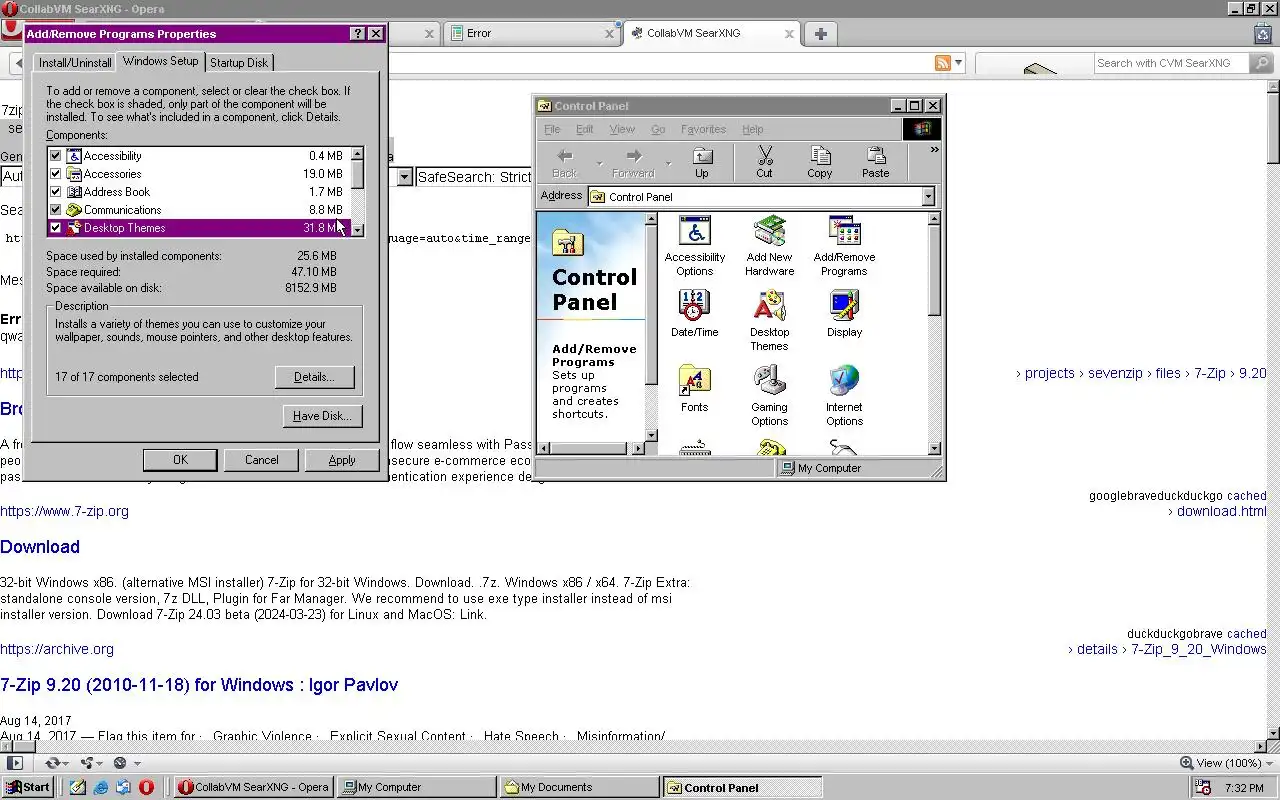Open Desktop Themes icon in Control Panel
Viewport: 1280px width, 800px height.
click(769, 321)
